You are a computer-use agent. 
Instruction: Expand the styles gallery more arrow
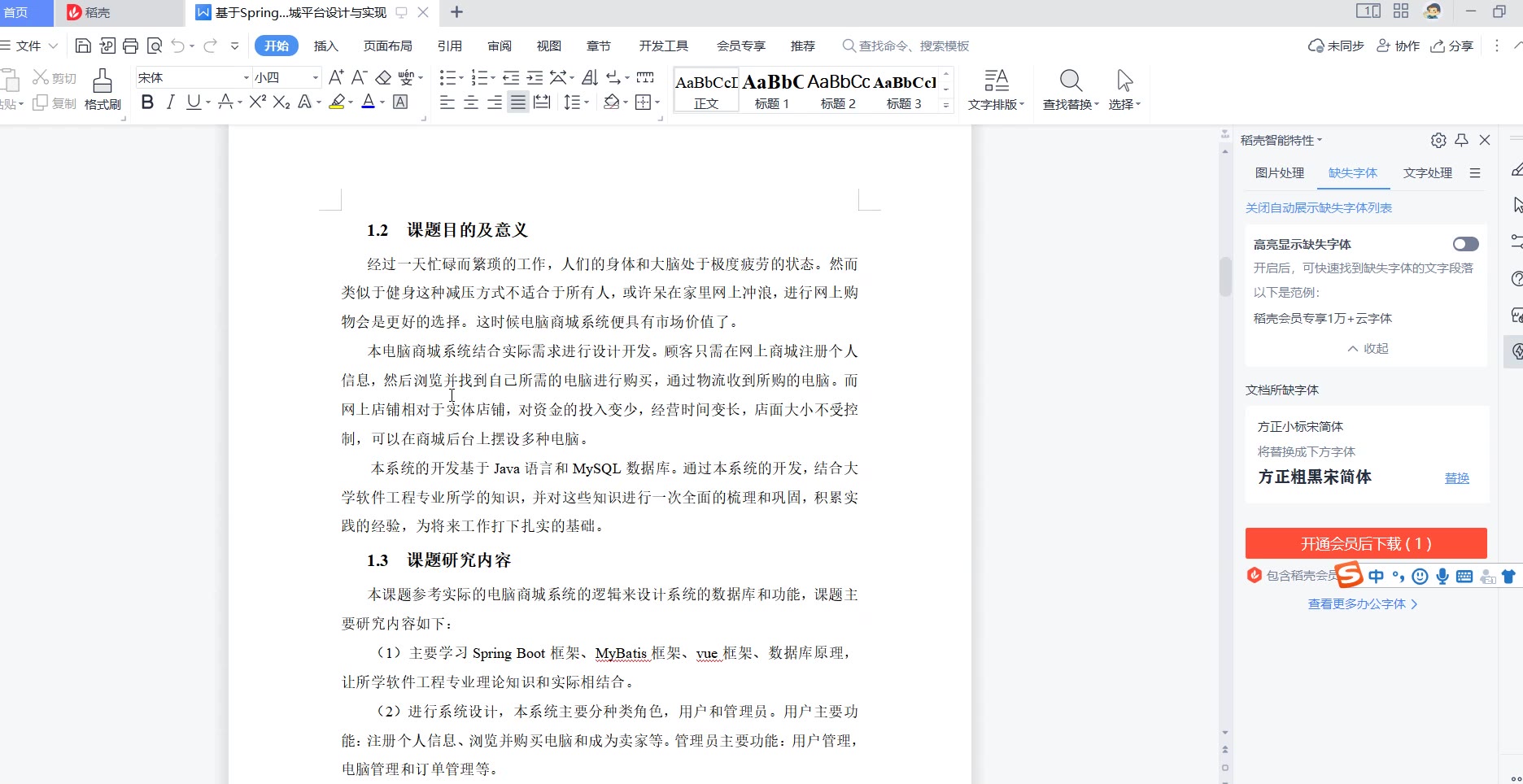(x=945, y=105)
